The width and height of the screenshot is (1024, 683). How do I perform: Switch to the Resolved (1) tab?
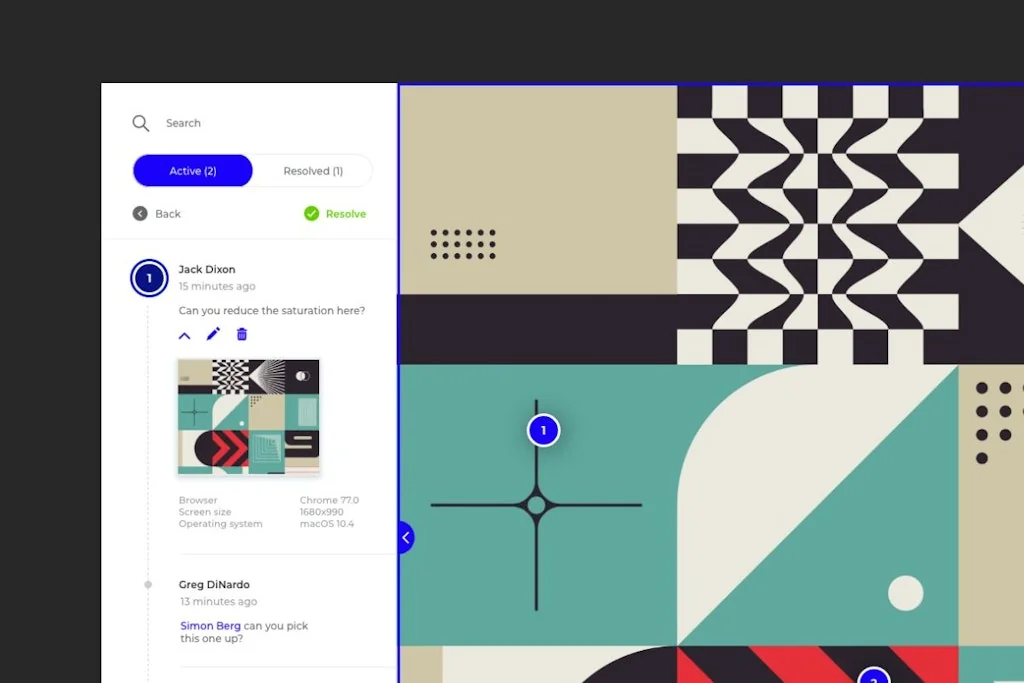point(312,170)
